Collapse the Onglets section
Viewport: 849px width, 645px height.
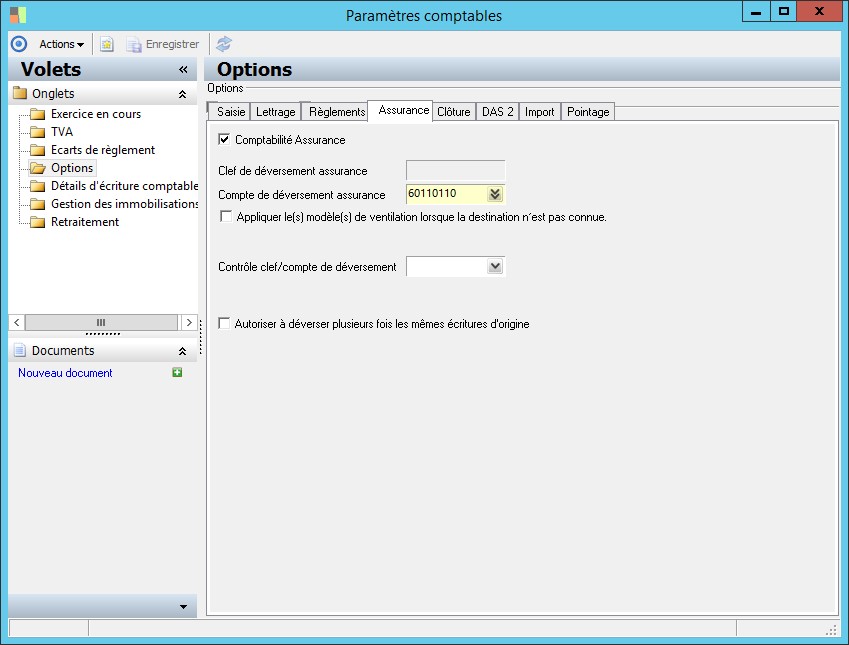[x=182, y=94]
